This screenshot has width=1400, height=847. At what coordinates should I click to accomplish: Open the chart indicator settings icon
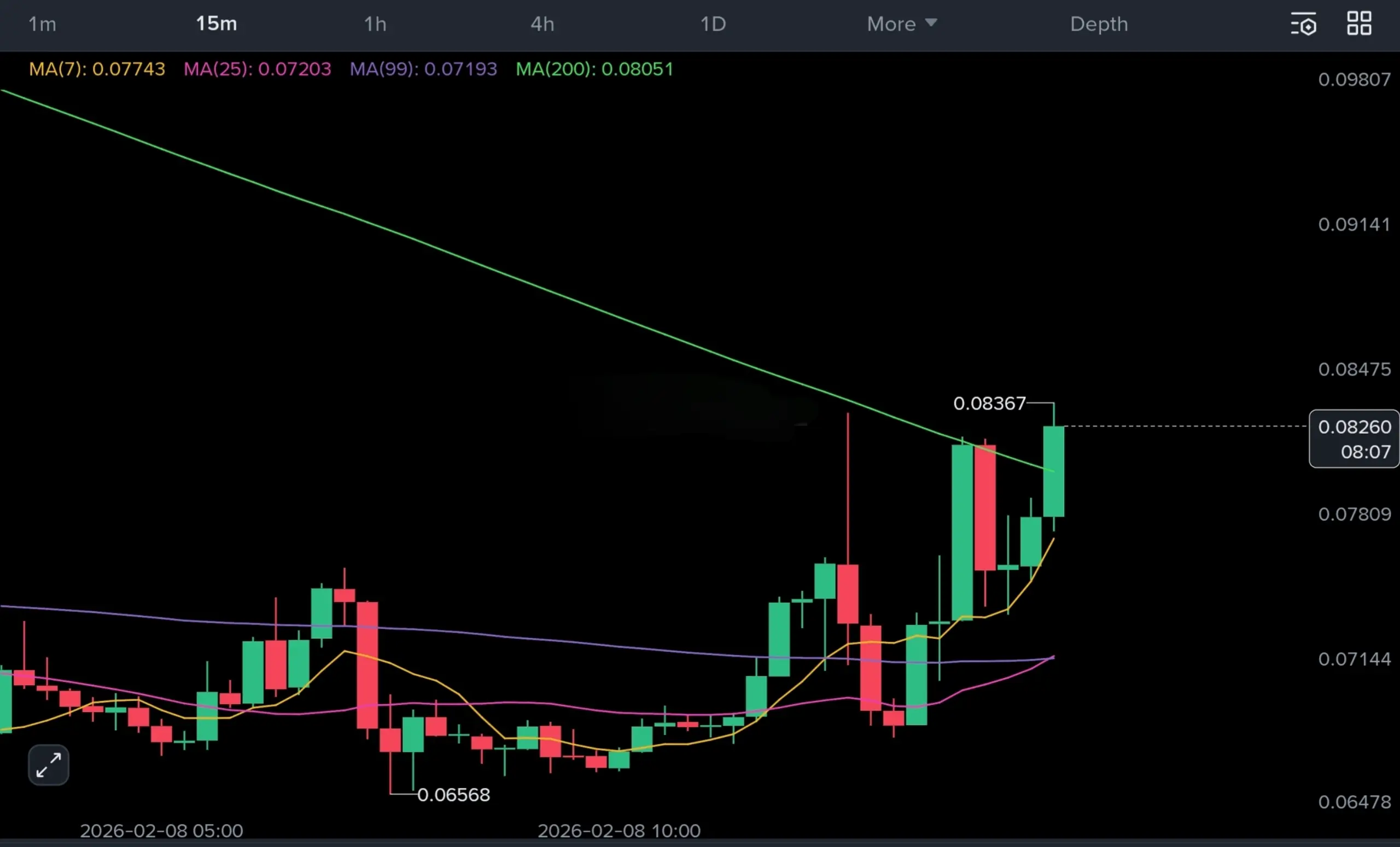pyautogui.click(x=1303, y=25)
